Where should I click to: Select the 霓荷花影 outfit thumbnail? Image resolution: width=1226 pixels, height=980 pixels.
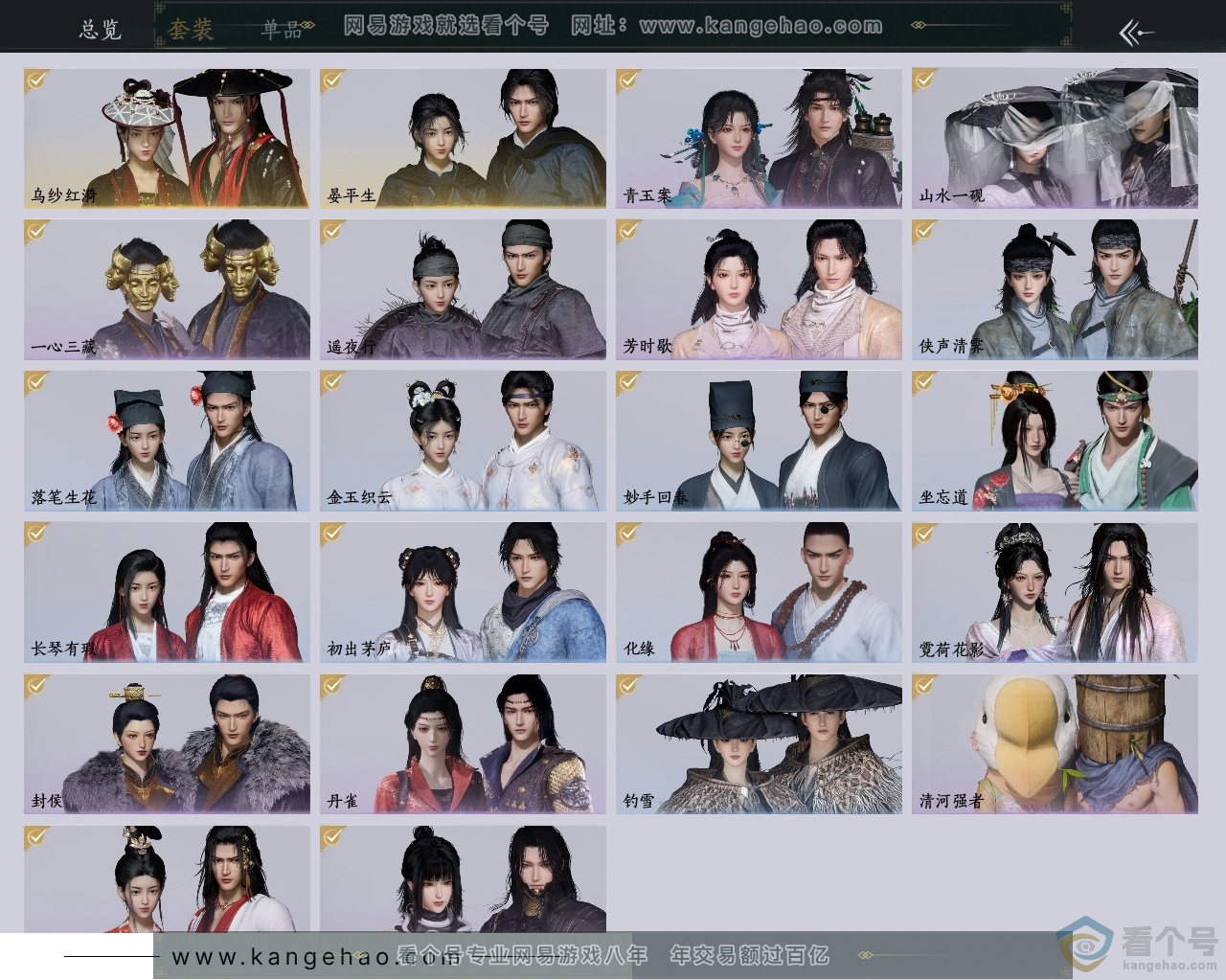tap(1055, 592)
